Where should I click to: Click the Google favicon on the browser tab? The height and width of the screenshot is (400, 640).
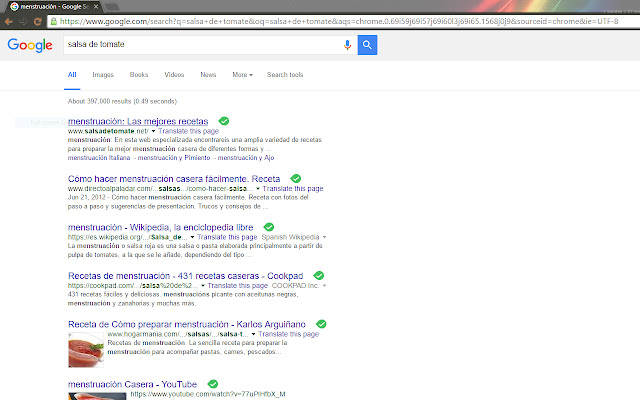click(15, 7)
